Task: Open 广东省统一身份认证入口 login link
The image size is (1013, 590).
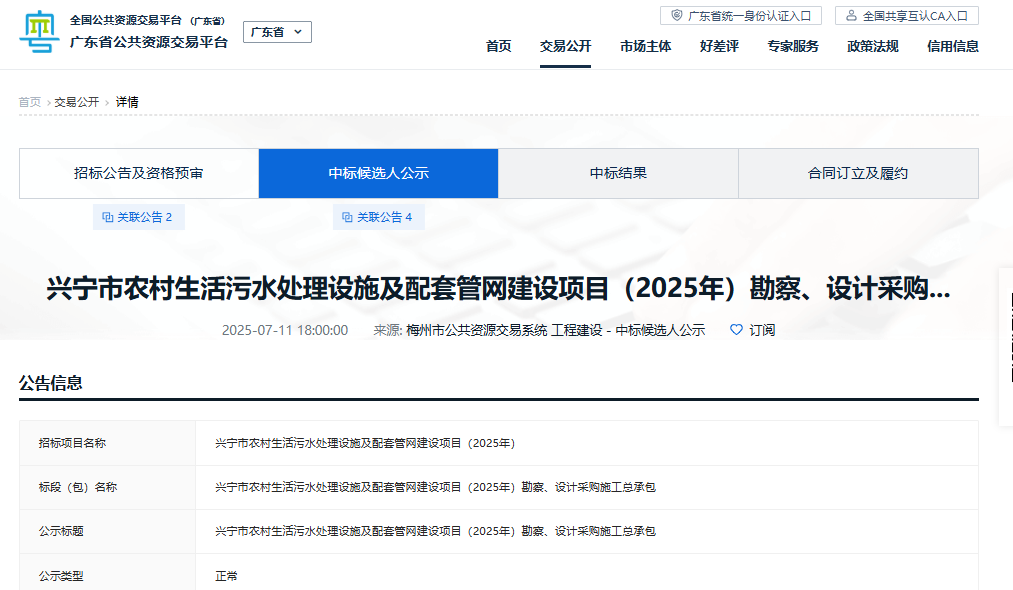Action: click(x=740, y=16)
